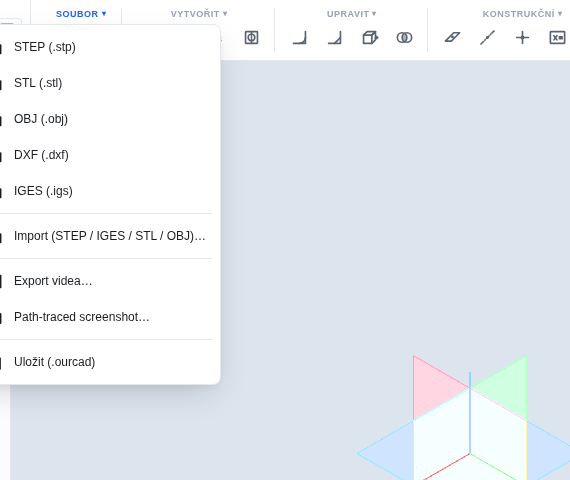
Task: Expand the KONSTRUKČNÍ dropdown
Action: pos(522,14)
